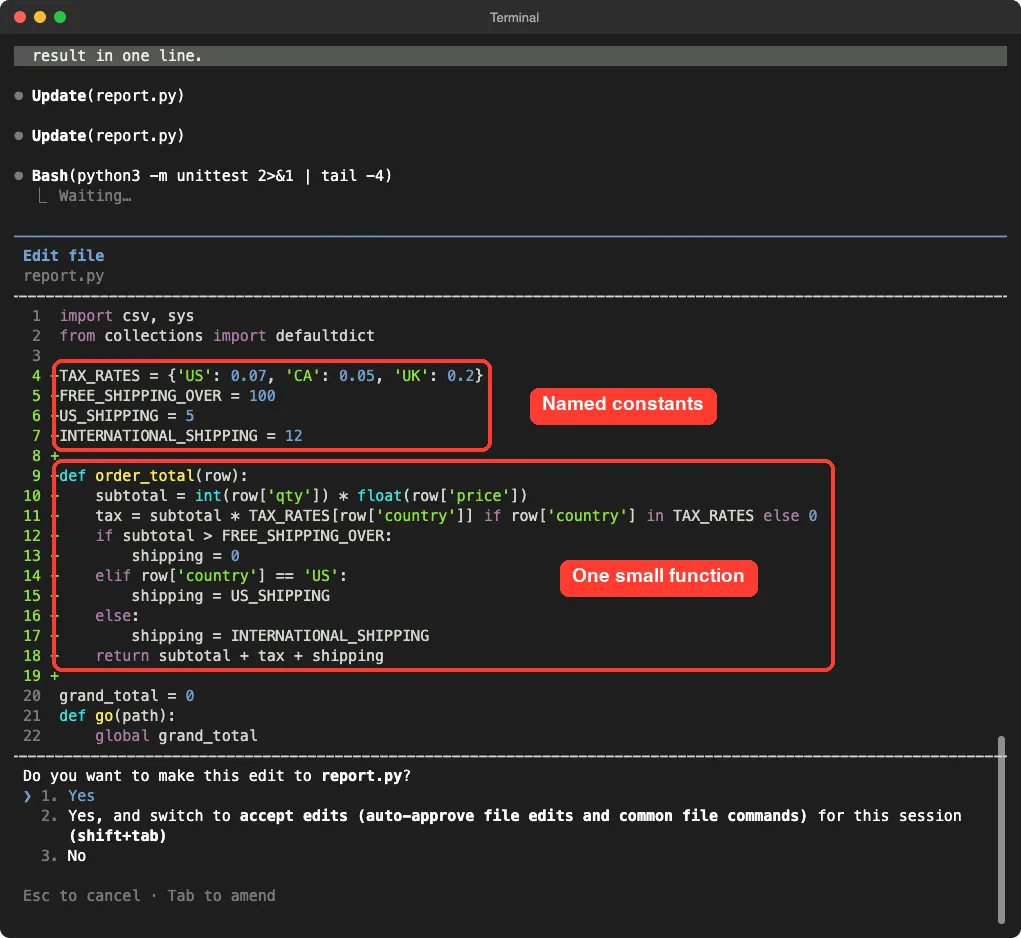Click the 'Edit file' heading
This screenshot has width=1021, height=938.
(x=63, y=255)
